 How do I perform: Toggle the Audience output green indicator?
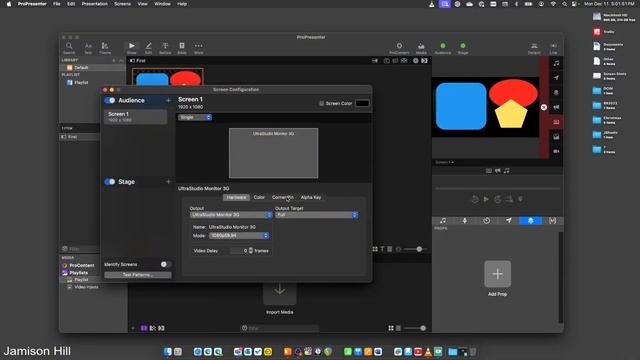[443, 46]
